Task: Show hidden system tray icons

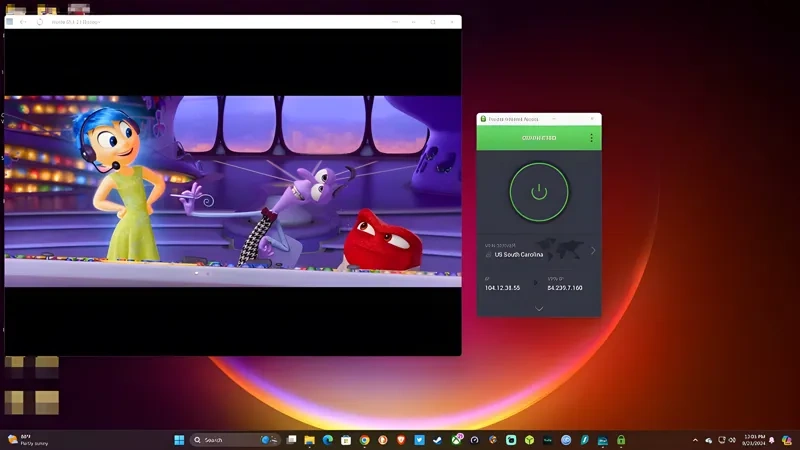Action: [x=695, y=439]
